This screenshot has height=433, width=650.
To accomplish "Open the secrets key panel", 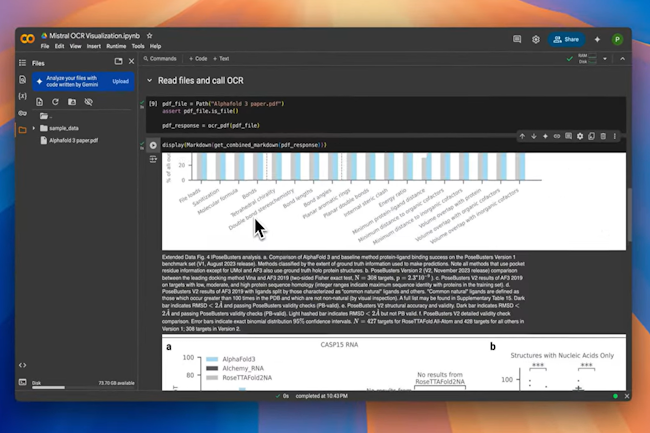I will (x=22, y=113).
